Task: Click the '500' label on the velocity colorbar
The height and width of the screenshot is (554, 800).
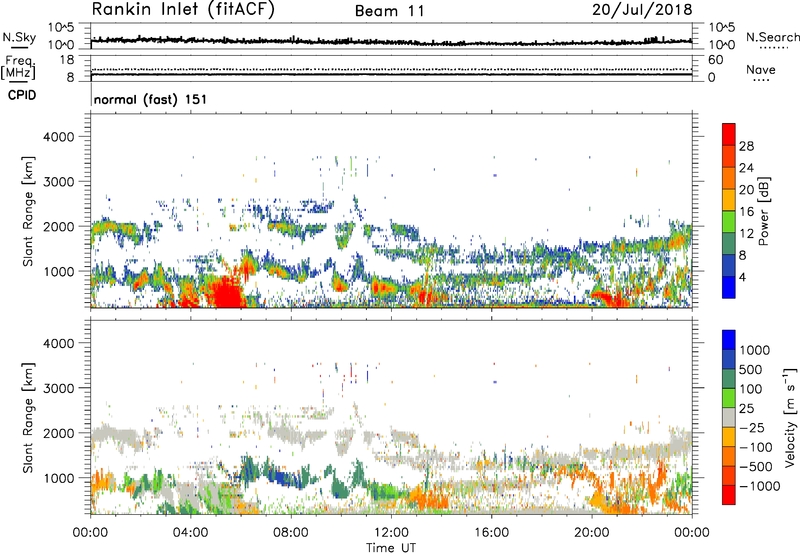Action: [x=752, y=369]
